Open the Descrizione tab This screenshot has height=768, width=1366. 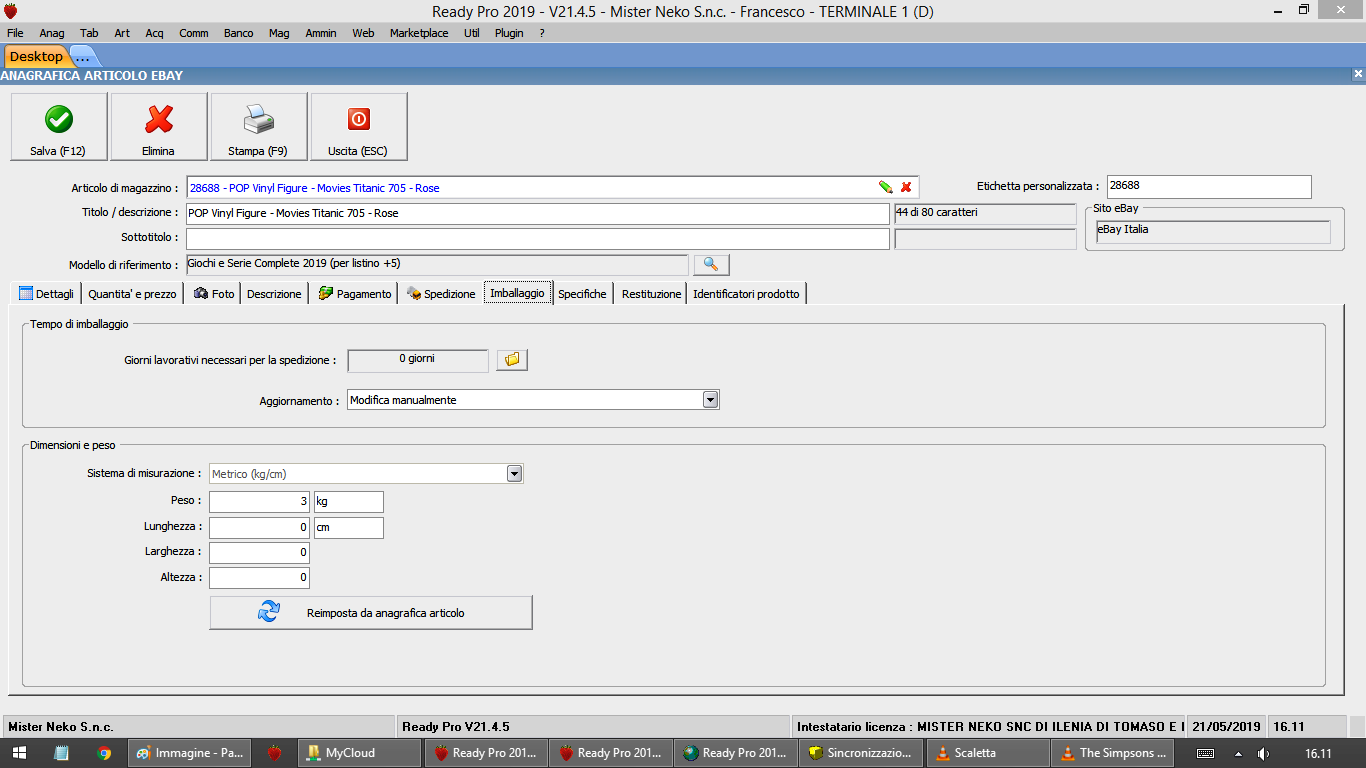tap(274, 294)
